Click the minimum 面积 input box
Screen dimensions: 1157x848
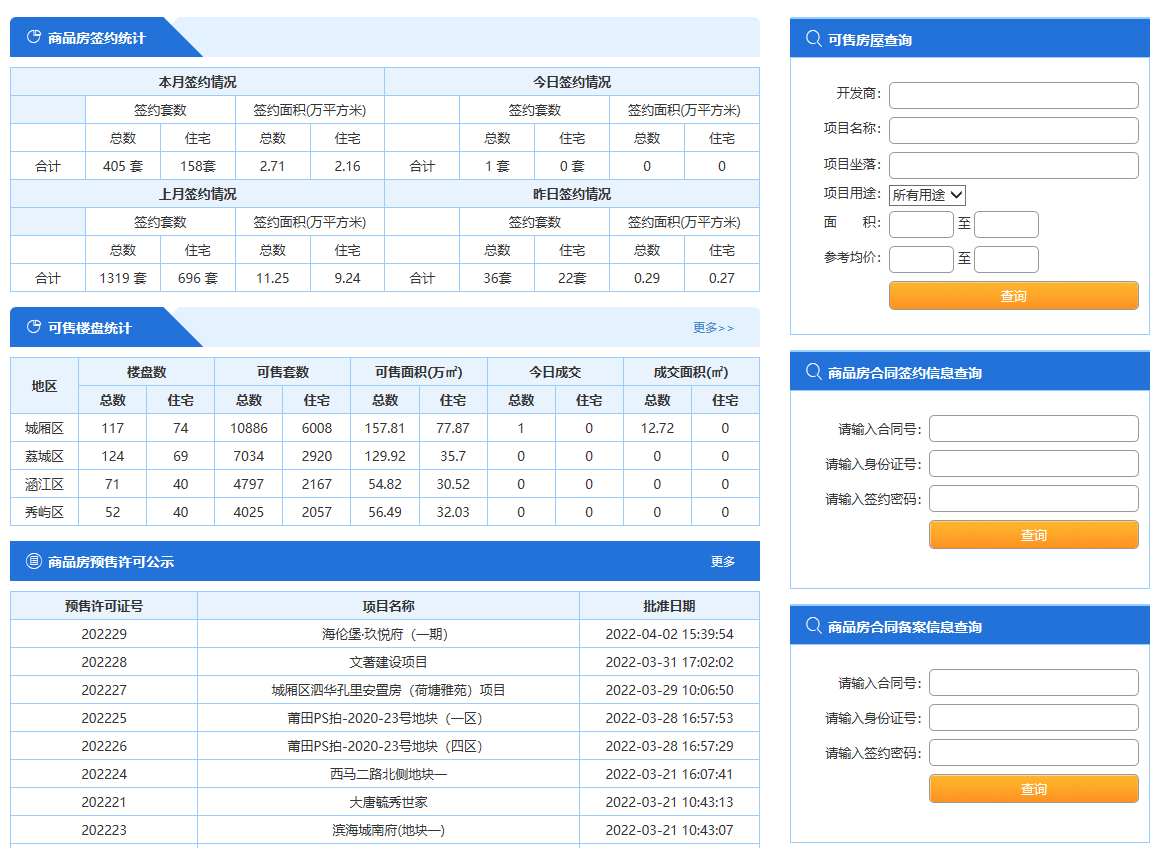[920, 225]
